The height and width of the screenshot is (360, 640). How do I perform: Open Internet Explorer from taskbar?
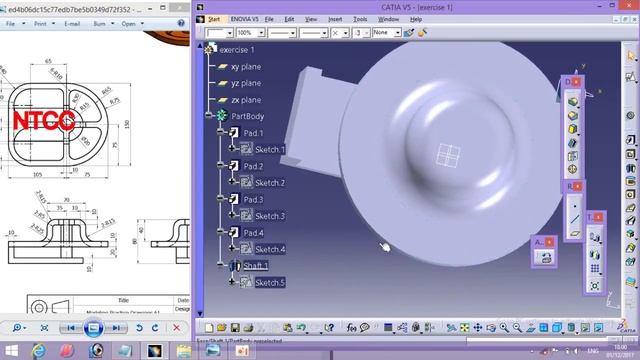(38, 351)
